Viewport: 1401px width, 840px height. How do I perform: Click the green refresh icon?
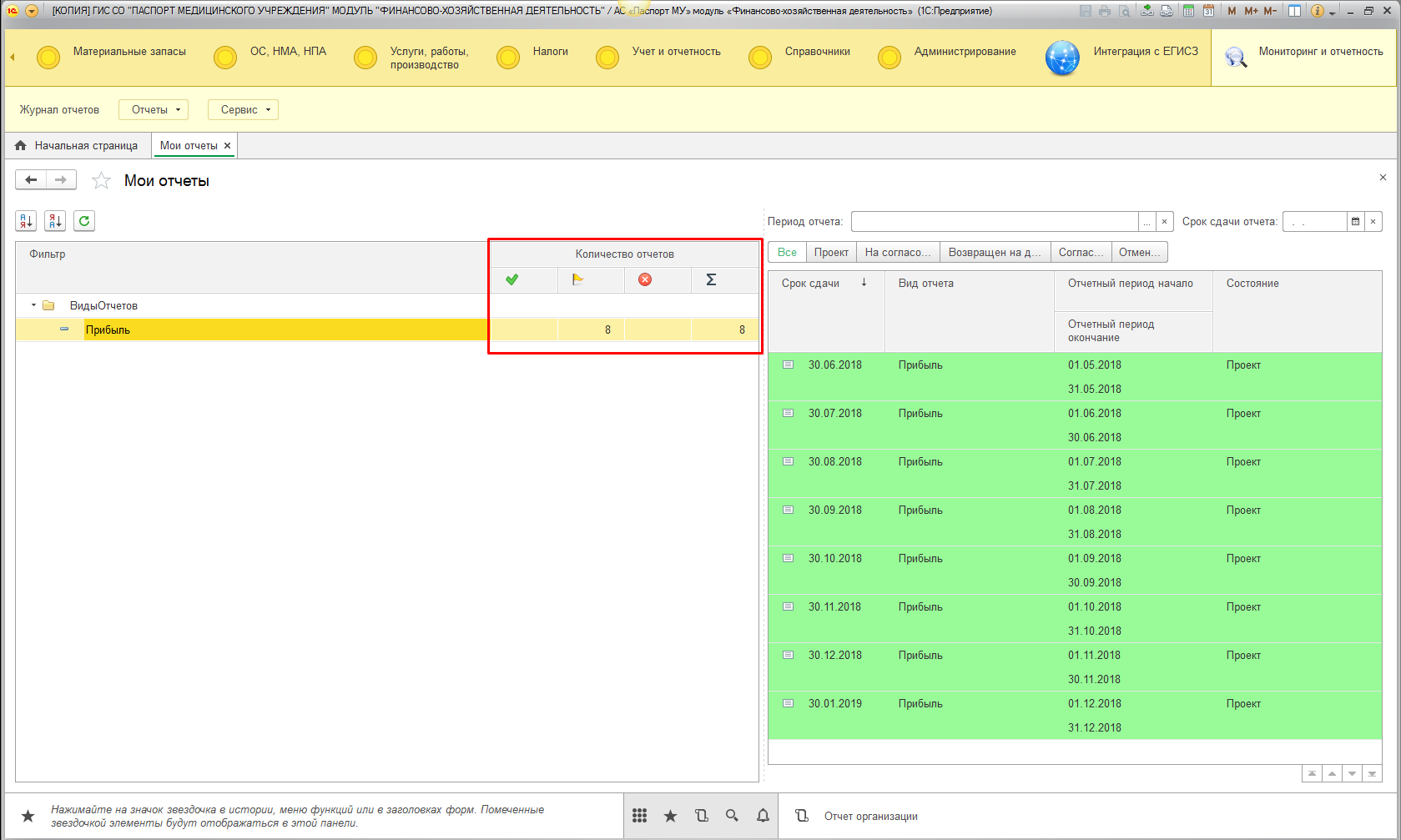pos(84,221)
